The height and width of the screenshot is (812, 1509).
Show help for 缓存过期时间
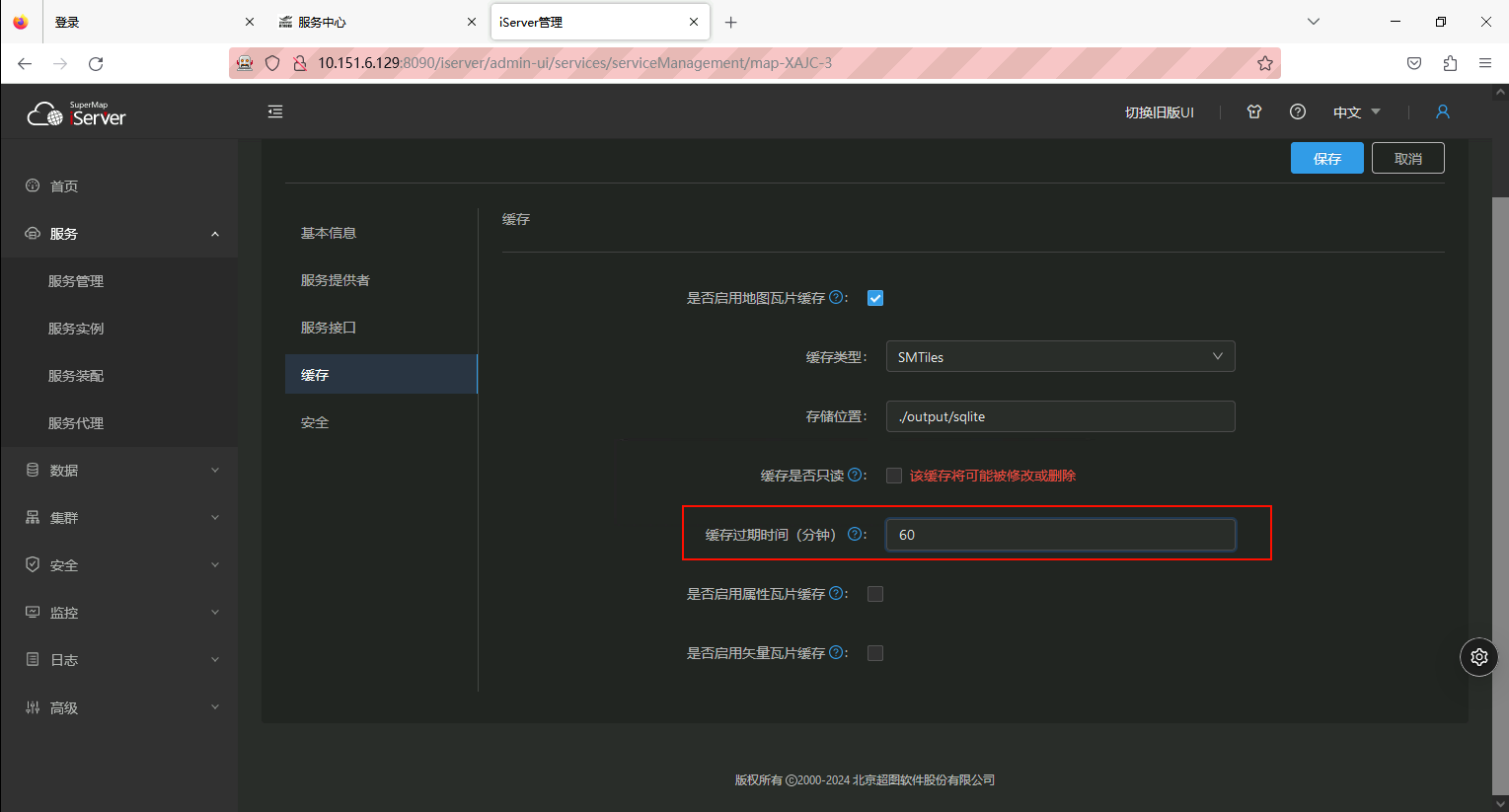click(855, 534)
